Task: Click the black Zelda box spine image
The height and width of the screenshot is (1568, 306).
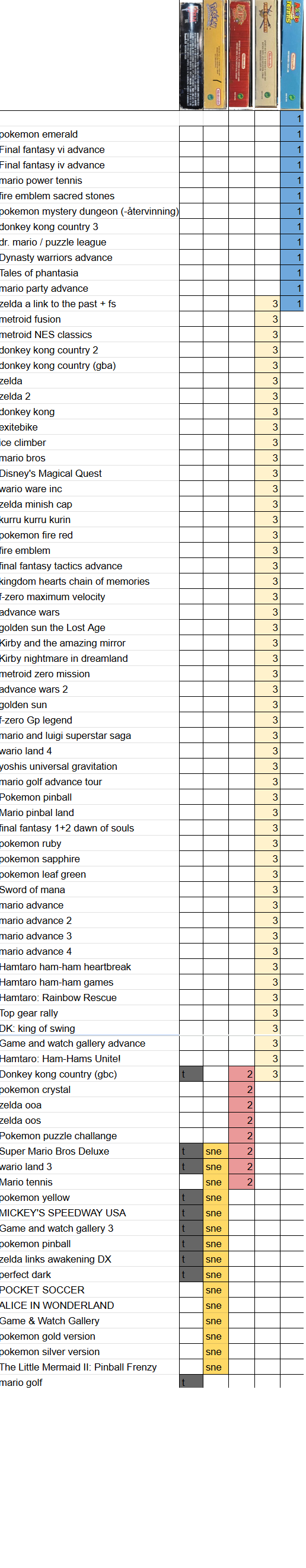Action: pyautogui.click(x=192, y=55)
